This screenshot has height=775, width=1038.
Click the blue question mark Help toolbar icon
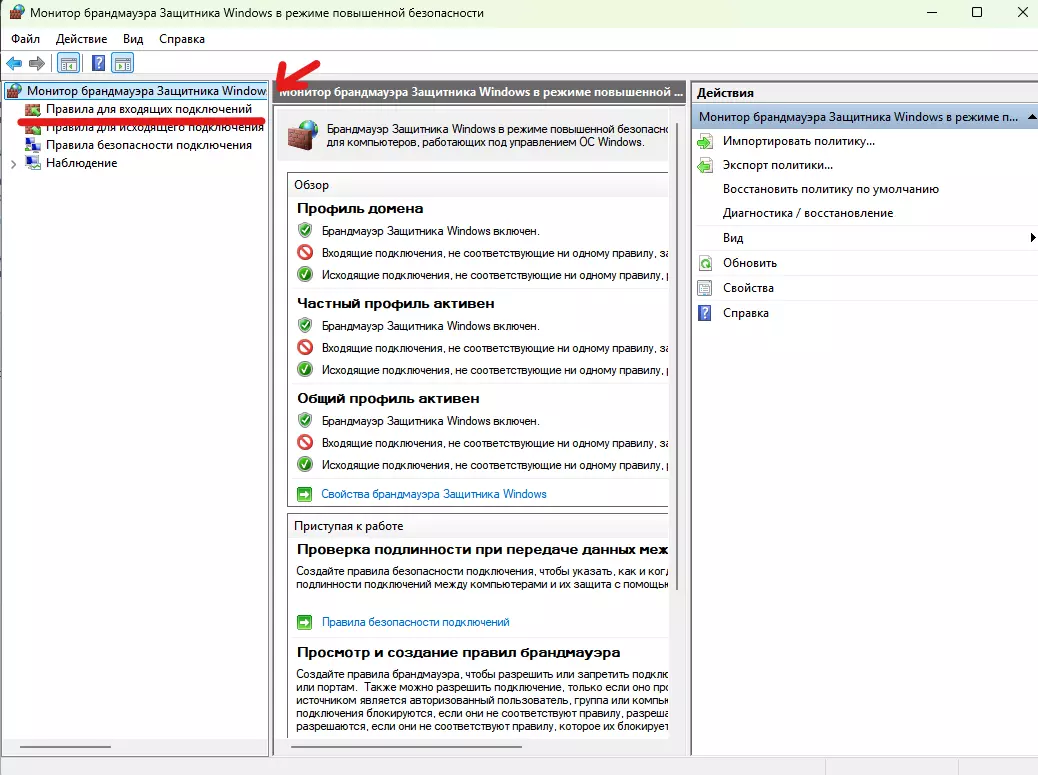coord(98,64)
